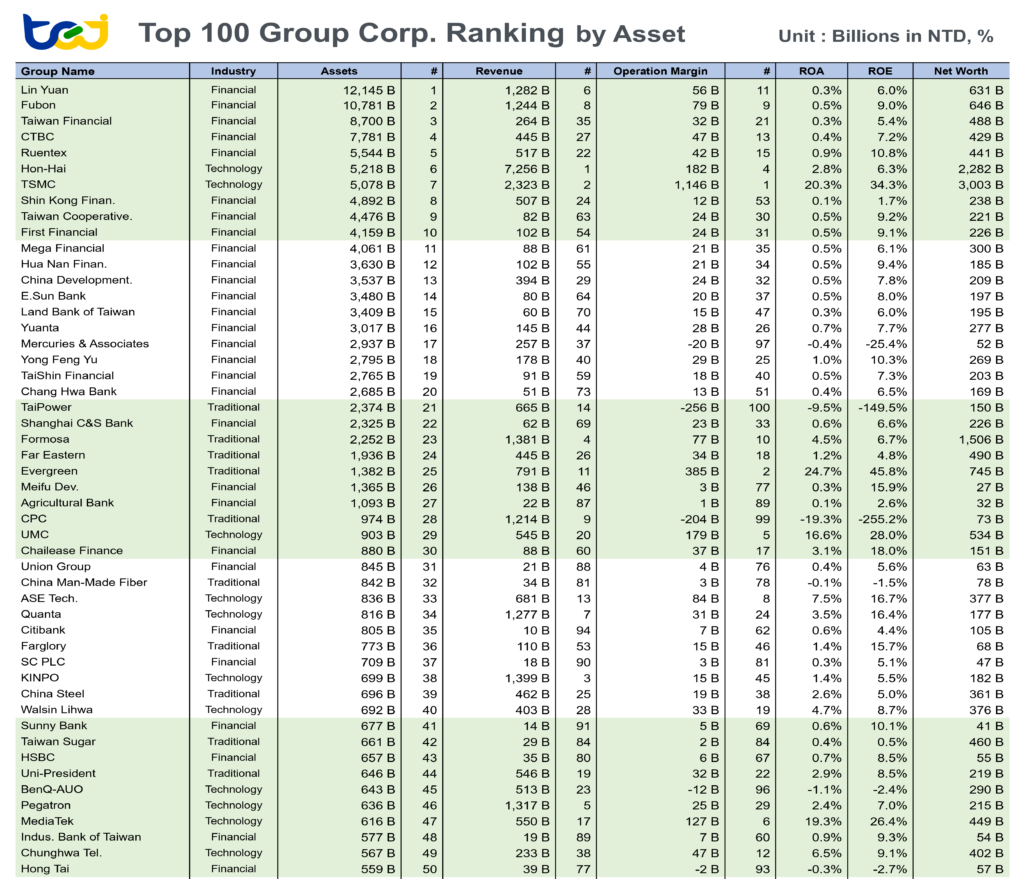Click the Revenue column header
Image resolution: width=1024 pixels, height=879 pixels.
point(500,71)
